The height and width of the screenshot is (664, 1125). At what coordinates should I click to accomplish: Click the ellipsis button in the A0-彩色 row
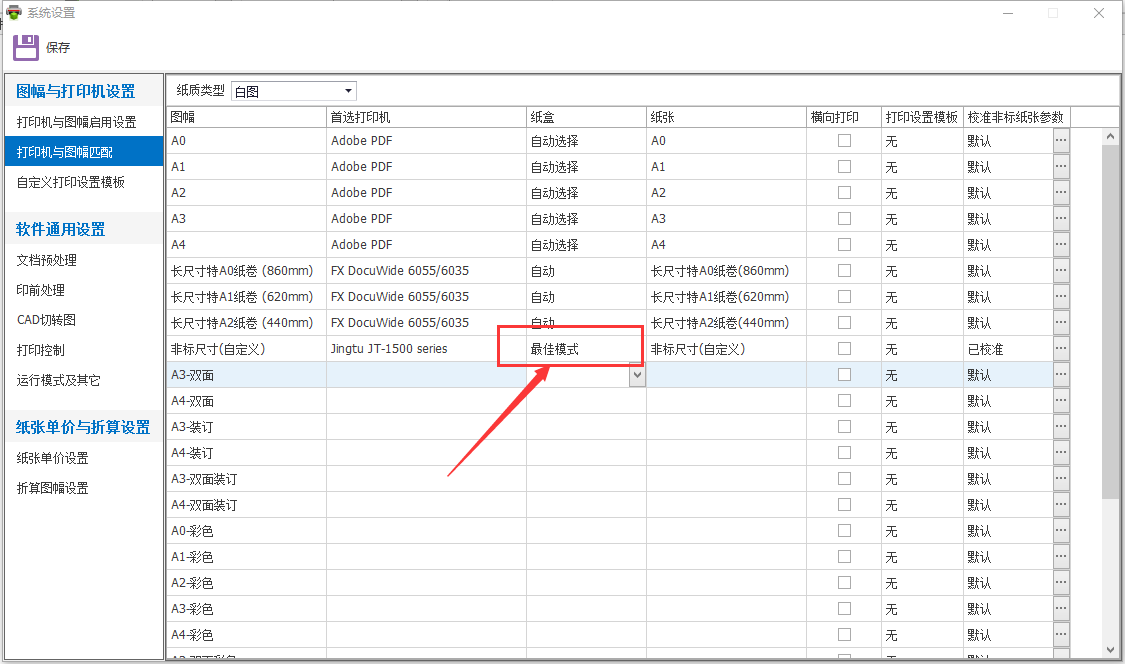1061,531
